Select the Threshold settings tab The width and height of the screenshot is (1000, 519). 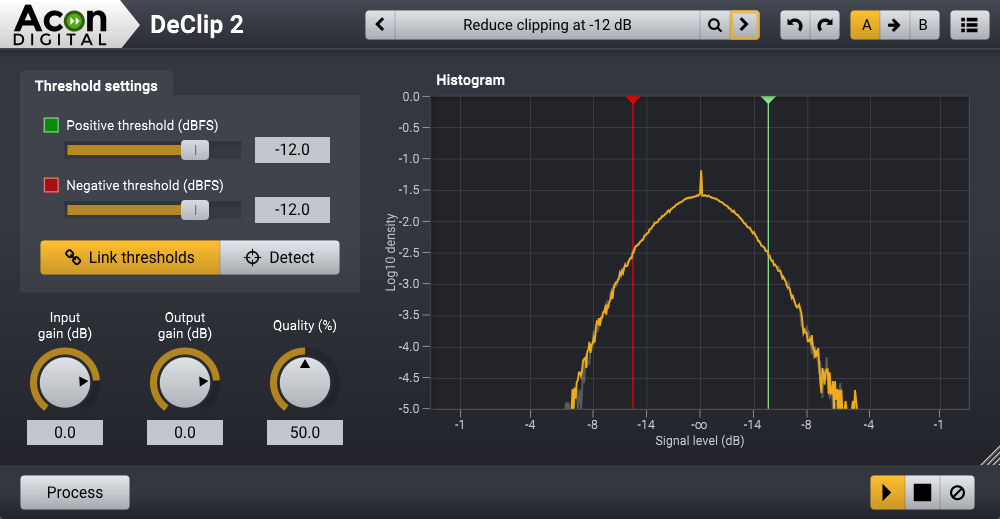click(96, 85)
